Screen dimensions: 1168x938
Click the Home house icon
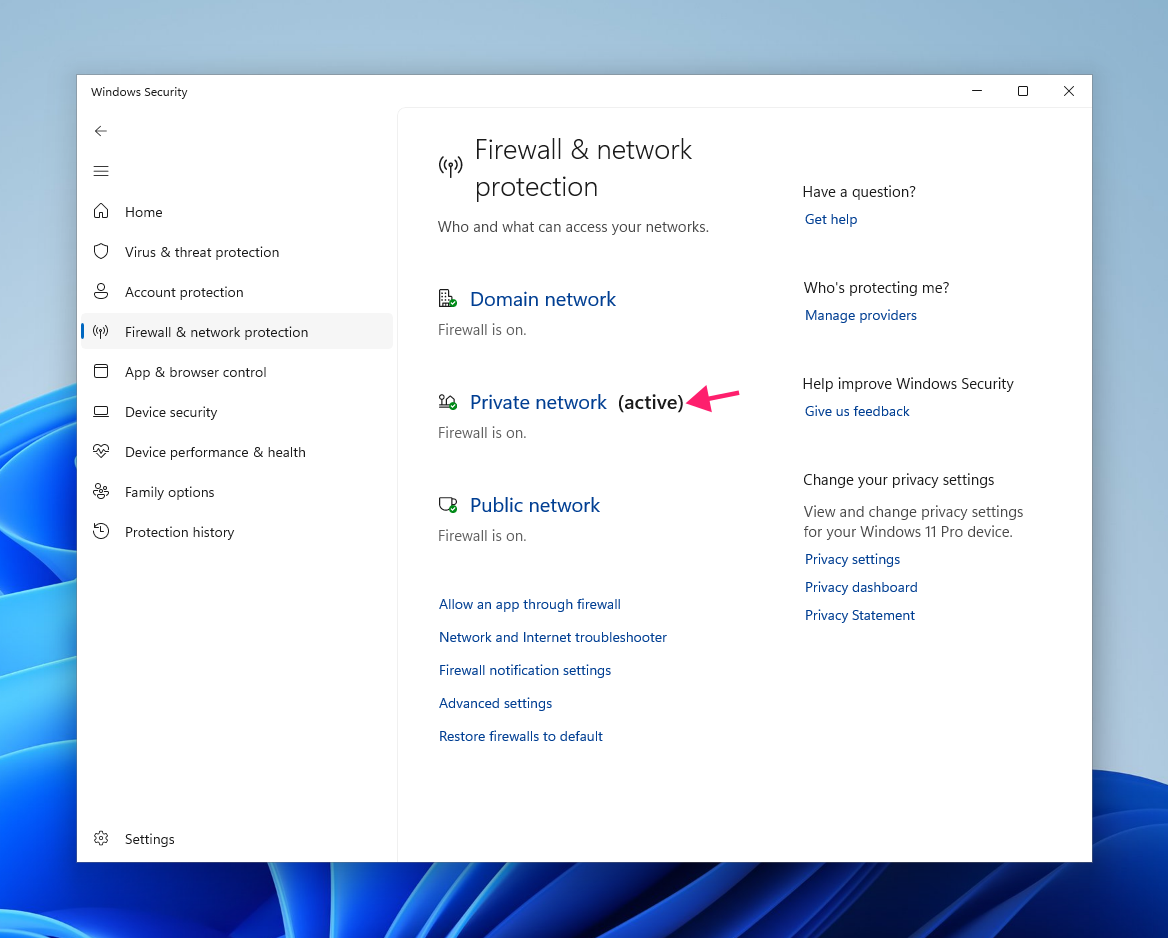[x=101, y=212]
